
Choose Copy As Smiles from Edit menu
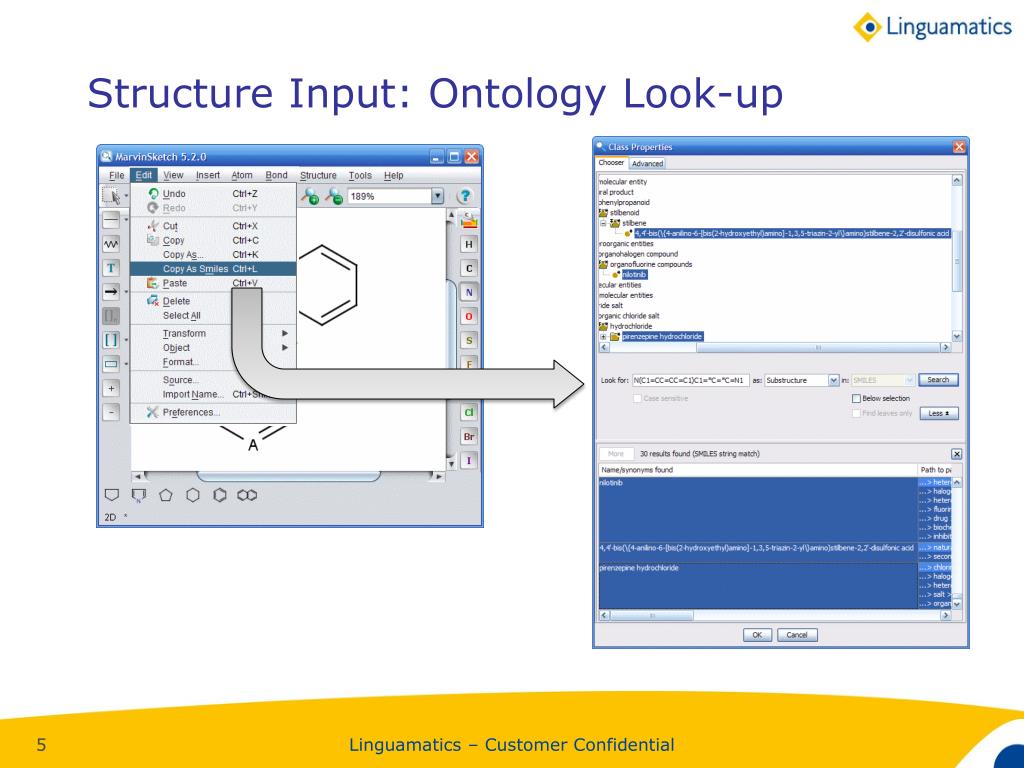213,269
